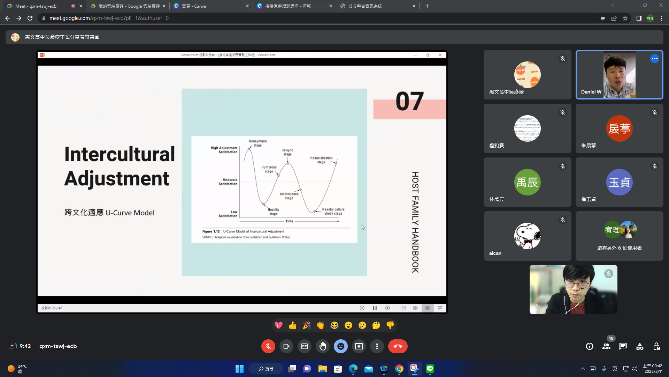Open the three-dot more options menu
Screen dimensions: 669x377
(x=377, y=346)
